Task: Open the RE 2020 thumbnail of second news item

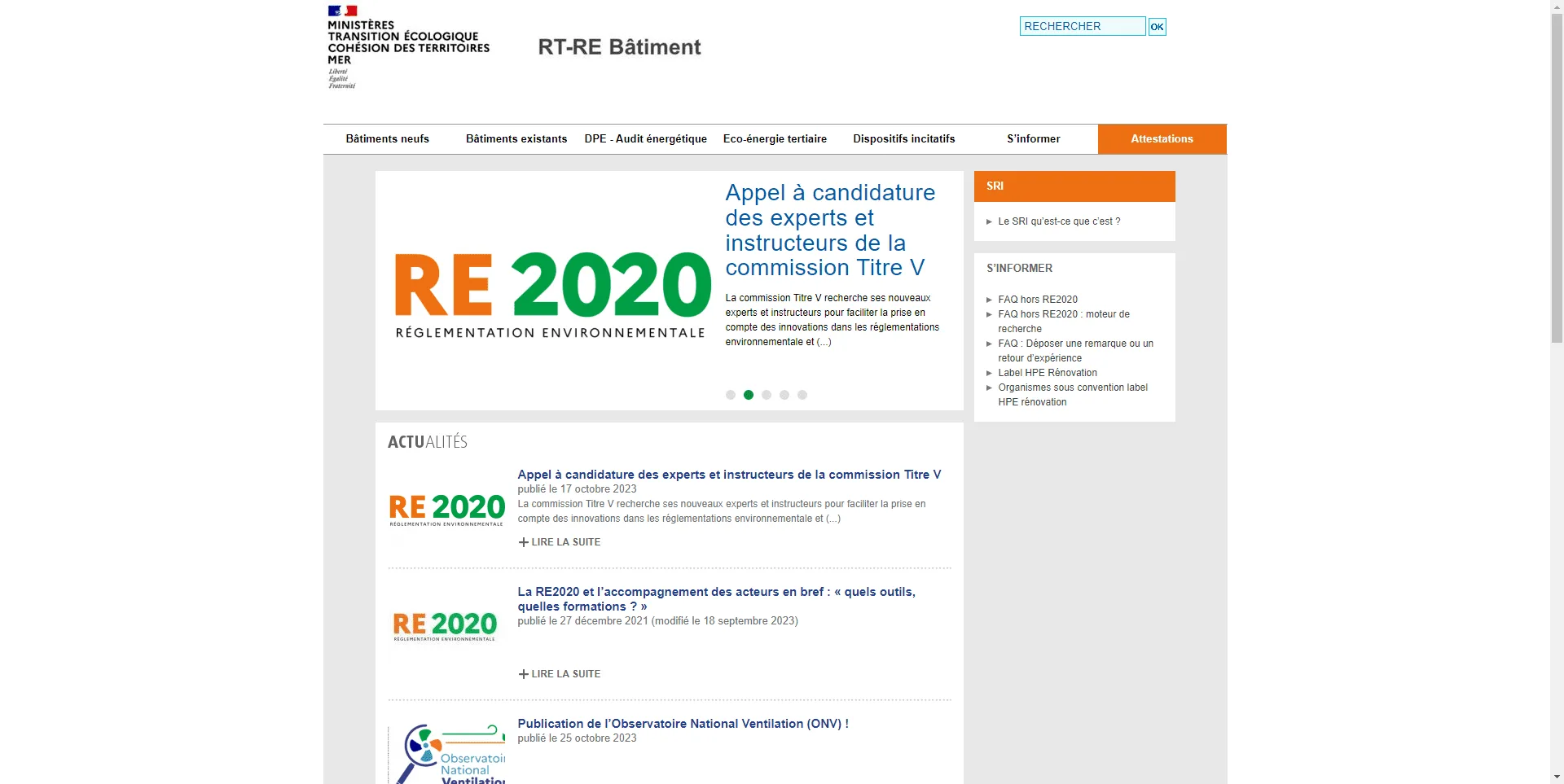Action: pyautogui.click(x=445, y=626)
